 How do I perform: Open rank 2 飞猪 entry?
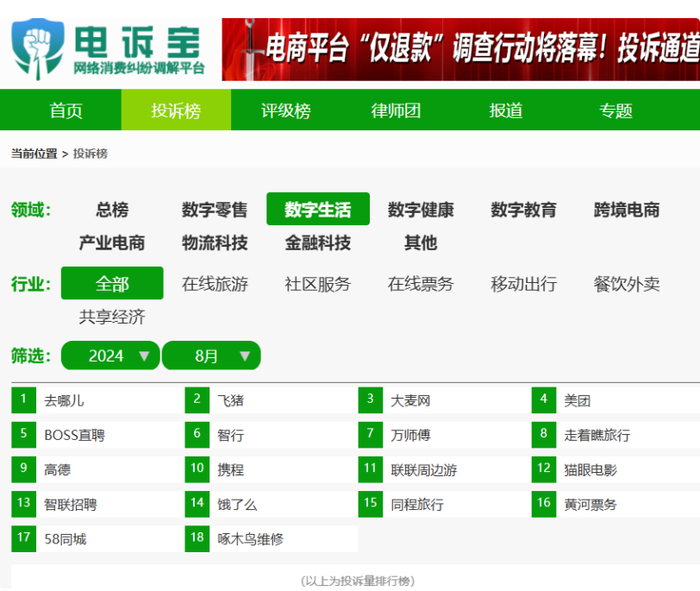(271, 400)
